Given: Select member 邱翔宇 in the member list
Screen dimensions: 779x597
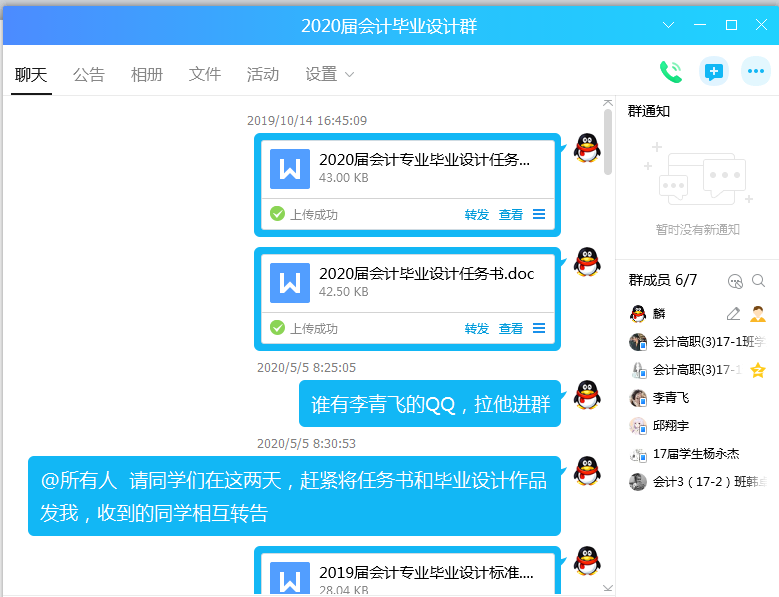Looking at the screenshot, I should (x=697, y=426).
